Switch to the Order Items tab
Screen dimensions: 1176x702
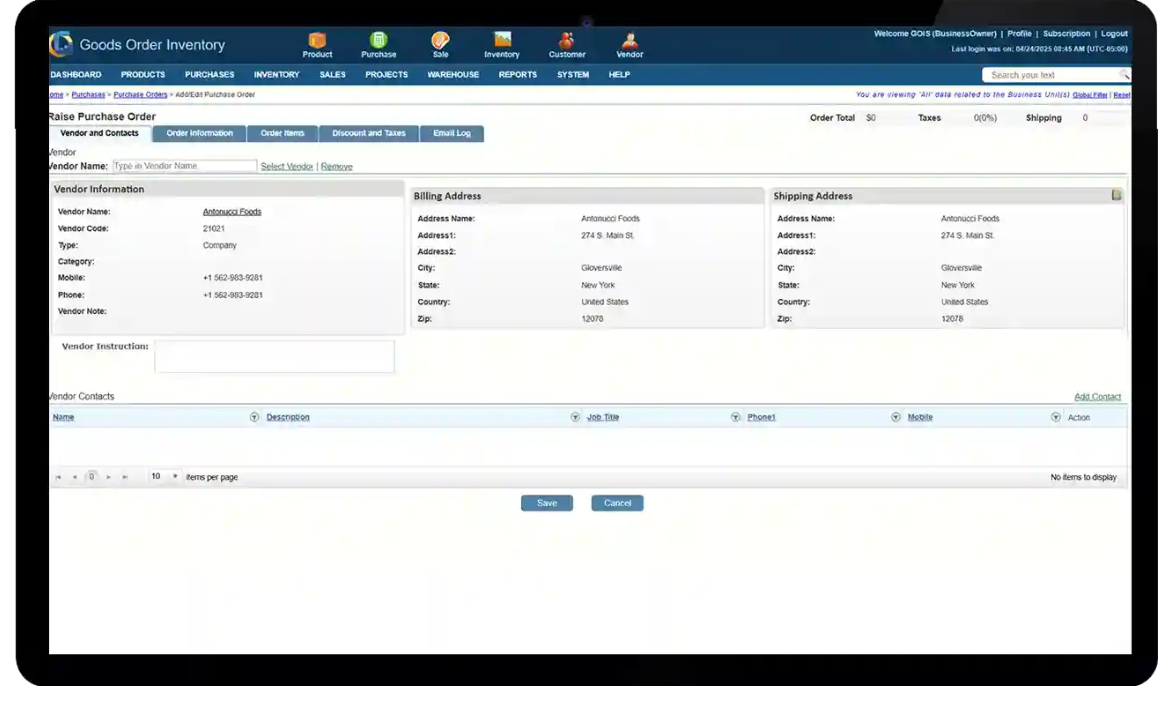tap(281, 133)
